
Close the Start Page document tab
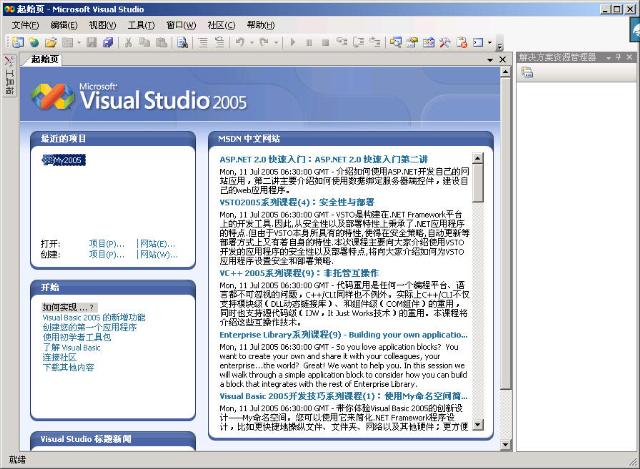(502, 60)
